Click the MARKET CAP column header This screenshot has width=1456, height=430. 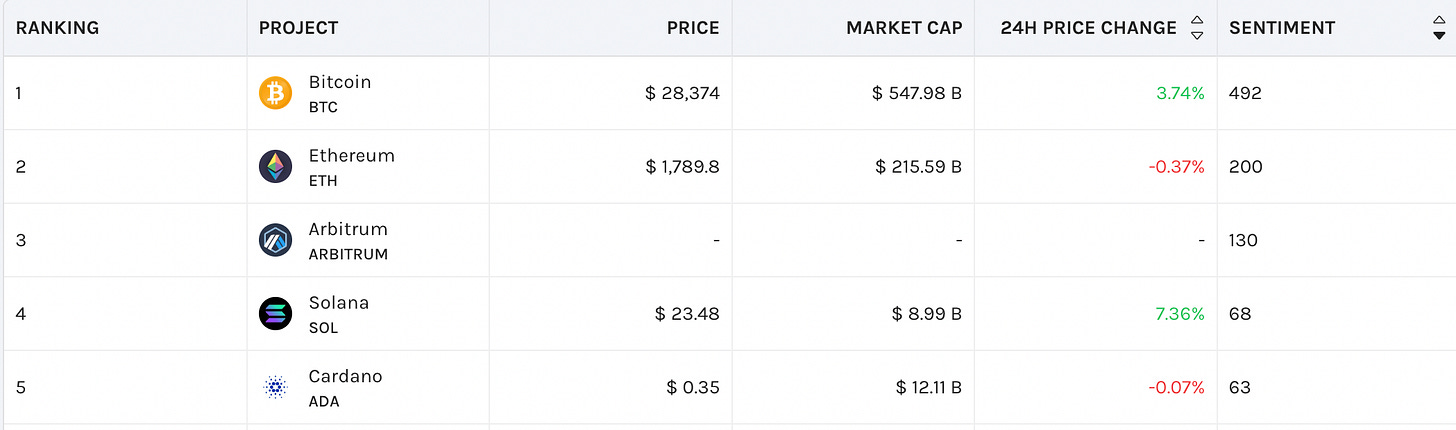pos(904,28)
